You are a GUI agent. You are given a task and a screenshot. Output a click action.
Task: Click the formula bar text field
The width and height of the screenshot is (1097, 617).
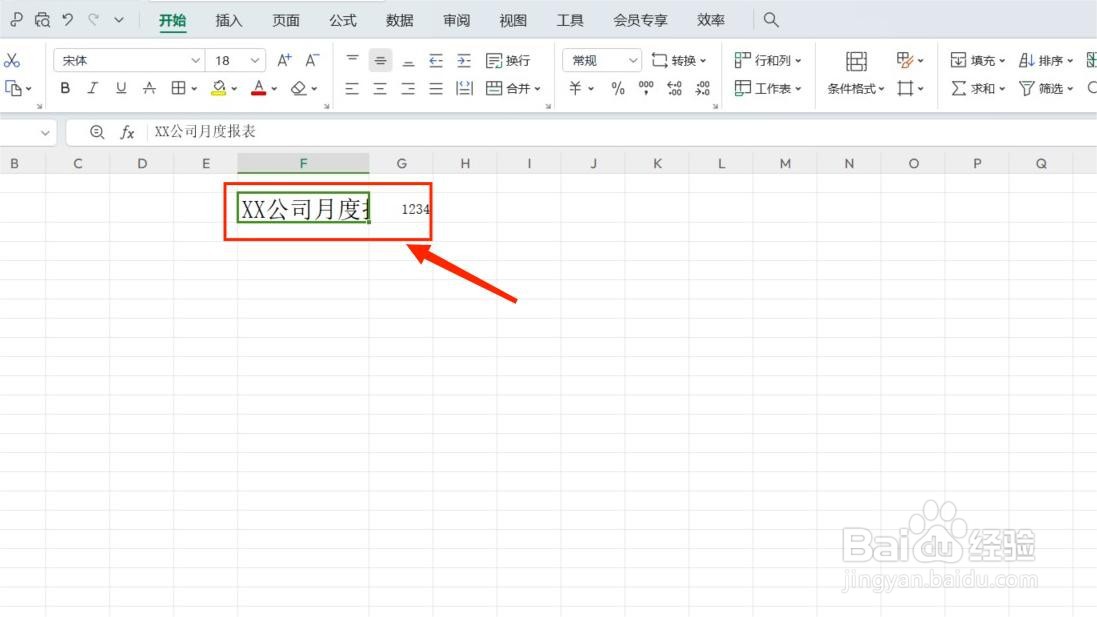pyautogui.click(x=623, y=132)
